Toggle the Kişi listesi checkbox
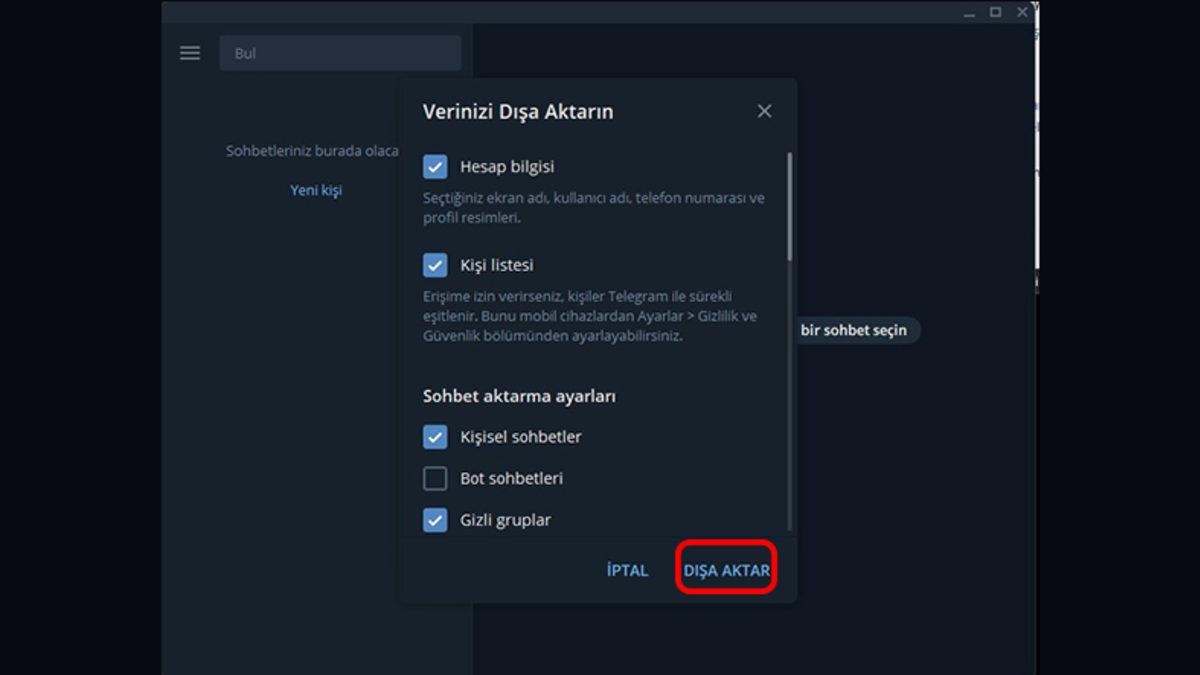This screenshot has width=1200, height=675. pos(435,265)
